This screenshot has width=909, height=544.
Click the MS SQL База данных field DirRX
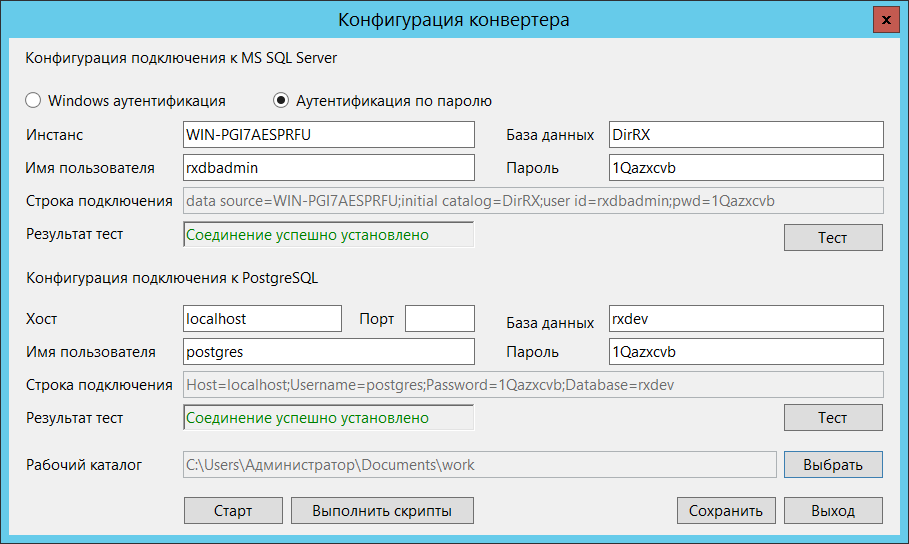coord(746,135)
